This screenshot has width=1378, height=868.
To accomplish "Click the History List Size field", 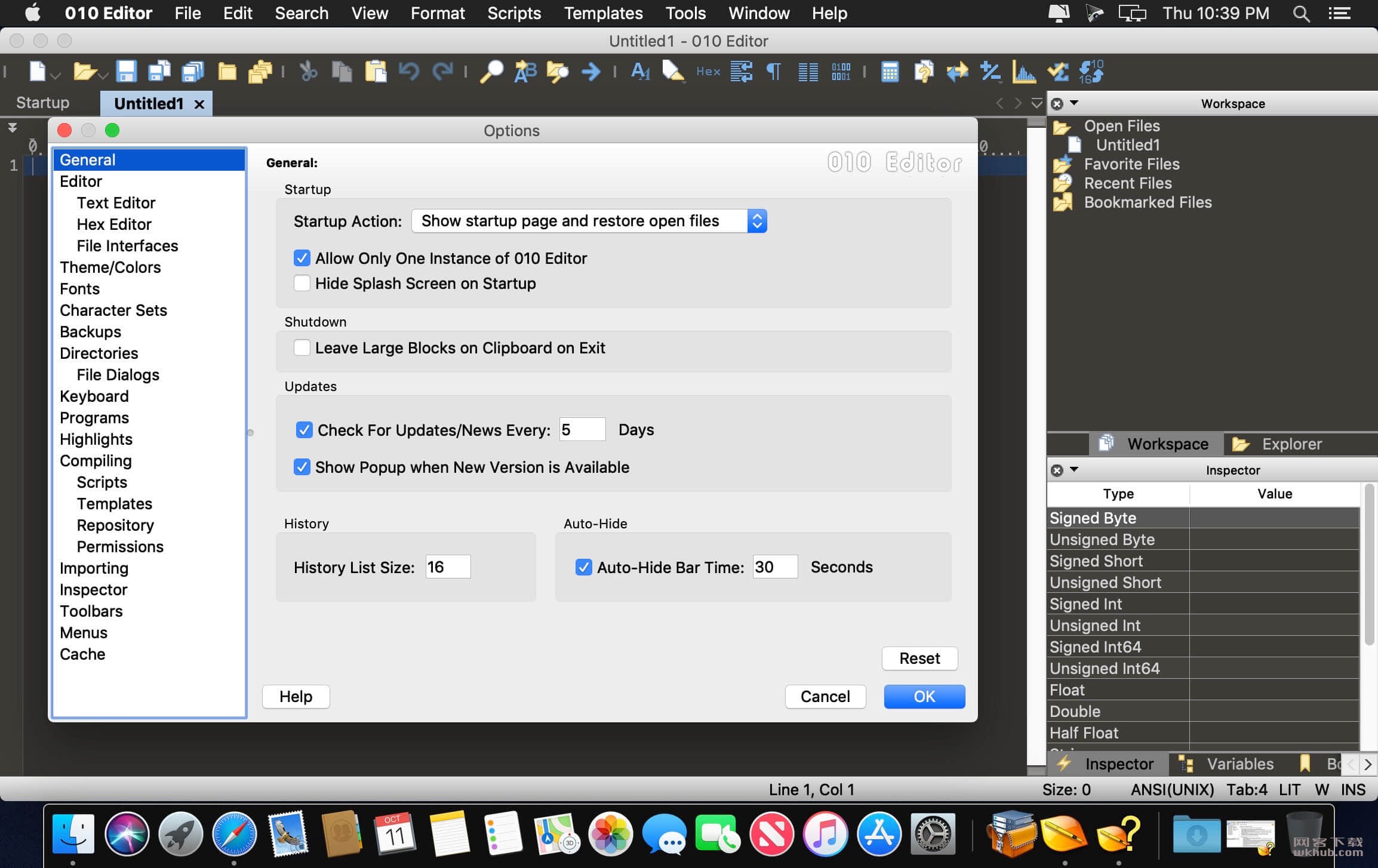I will point(448,567).
